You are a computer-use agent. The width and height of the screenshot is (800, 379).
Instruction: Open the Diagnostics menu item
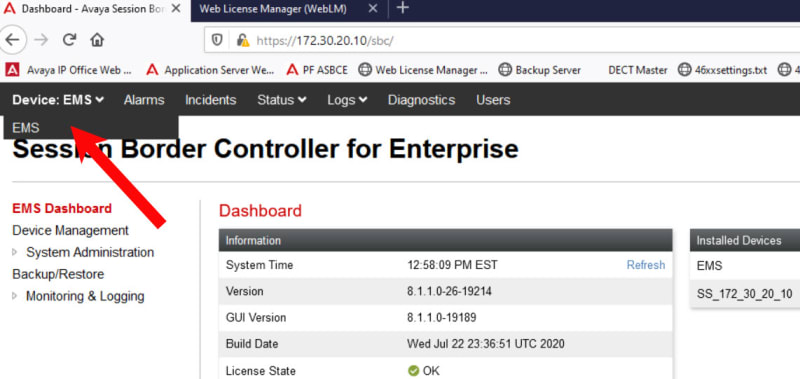click(x=421, y=100)
